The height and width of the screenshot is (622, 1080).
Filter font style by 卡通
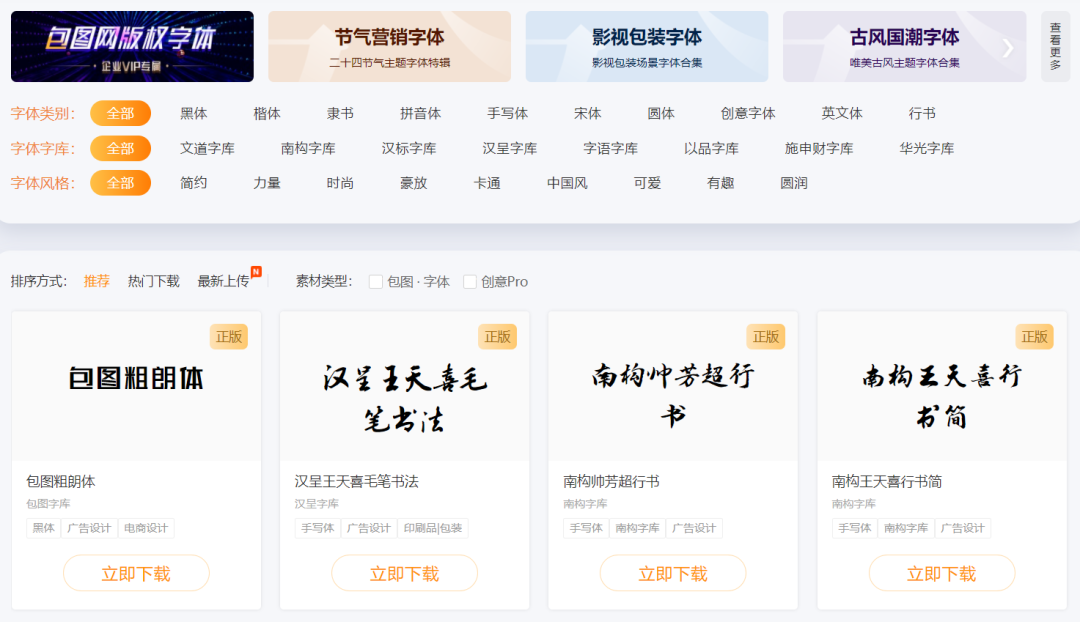487,183
